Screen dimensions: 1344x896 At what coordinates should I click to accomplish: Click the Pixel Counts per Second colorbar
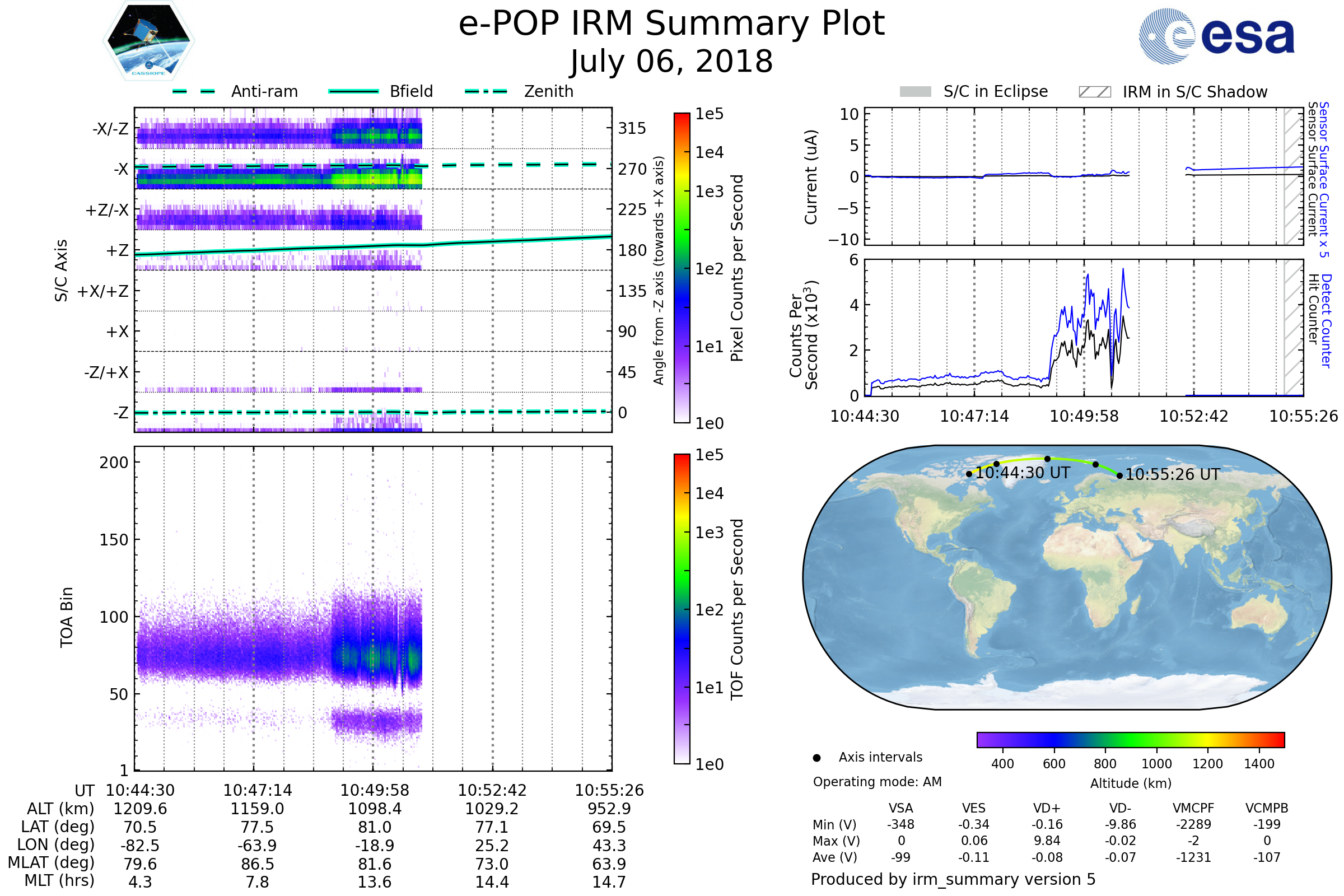pyautogui.click(x=682, y=268)
